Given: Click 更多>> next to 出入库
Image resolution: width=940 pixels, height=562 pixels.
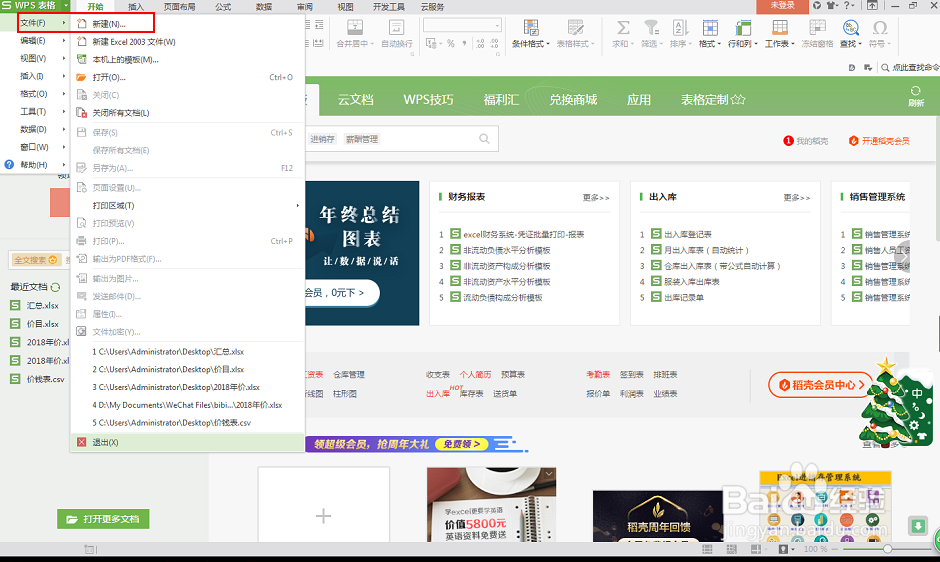Looking at the screenshot, I should coord(797,197).
